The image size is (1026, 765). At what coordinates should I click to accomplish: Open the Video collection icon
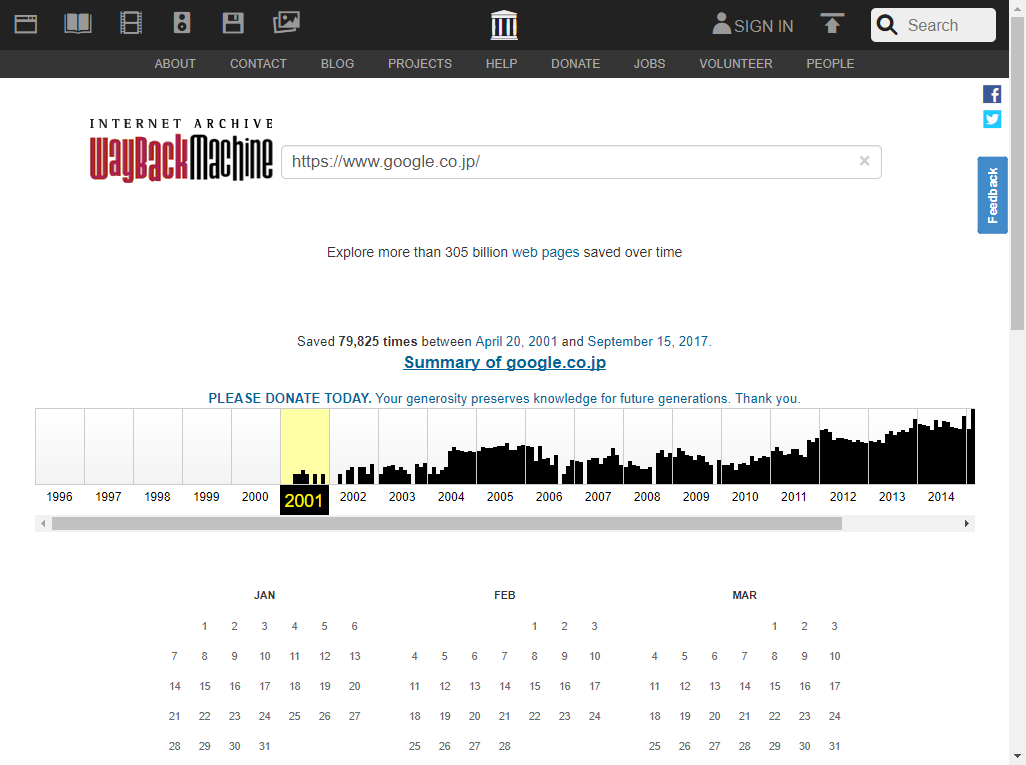[130, 22]
